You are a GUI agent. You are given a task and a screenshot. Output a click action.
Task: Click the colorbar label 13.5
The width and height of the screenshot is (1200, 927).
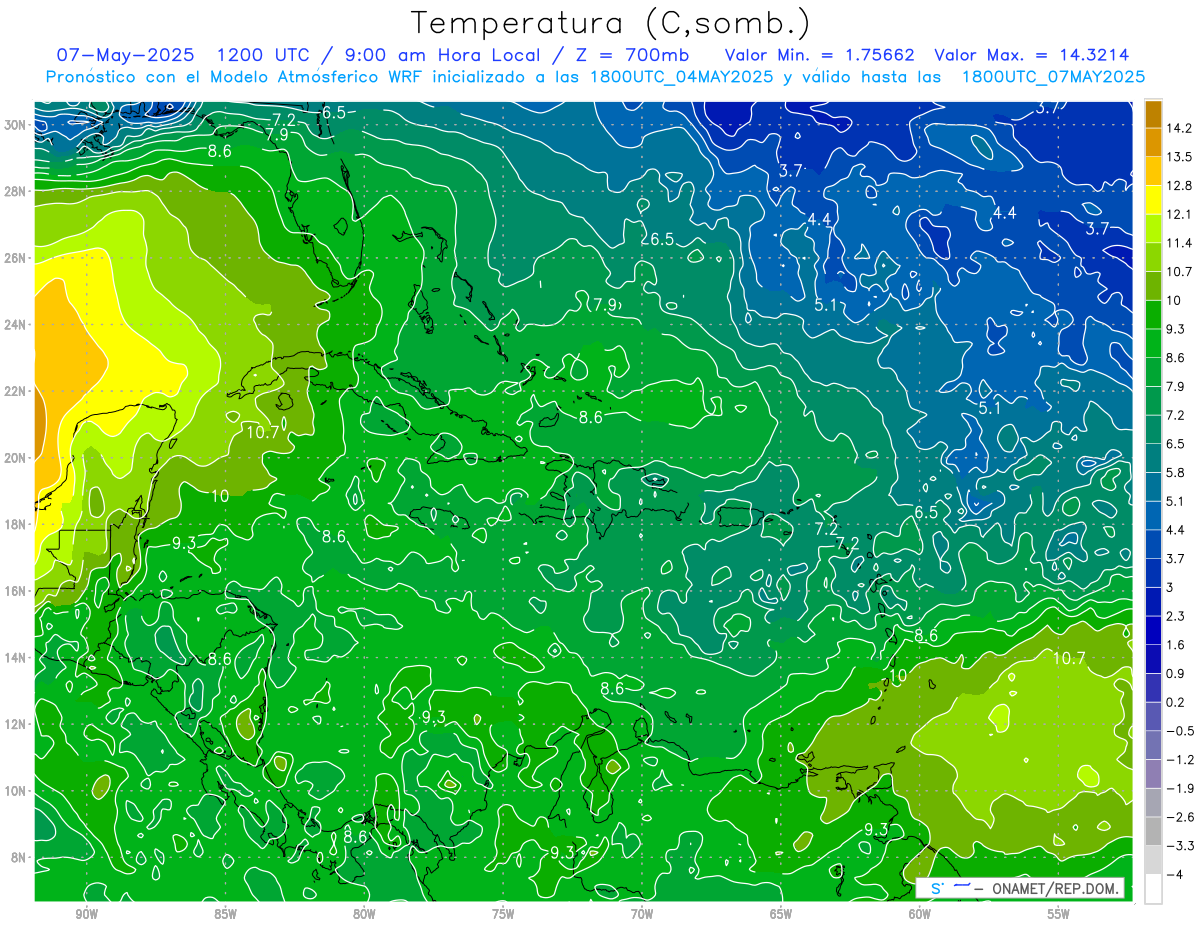tap(1179, 157)
